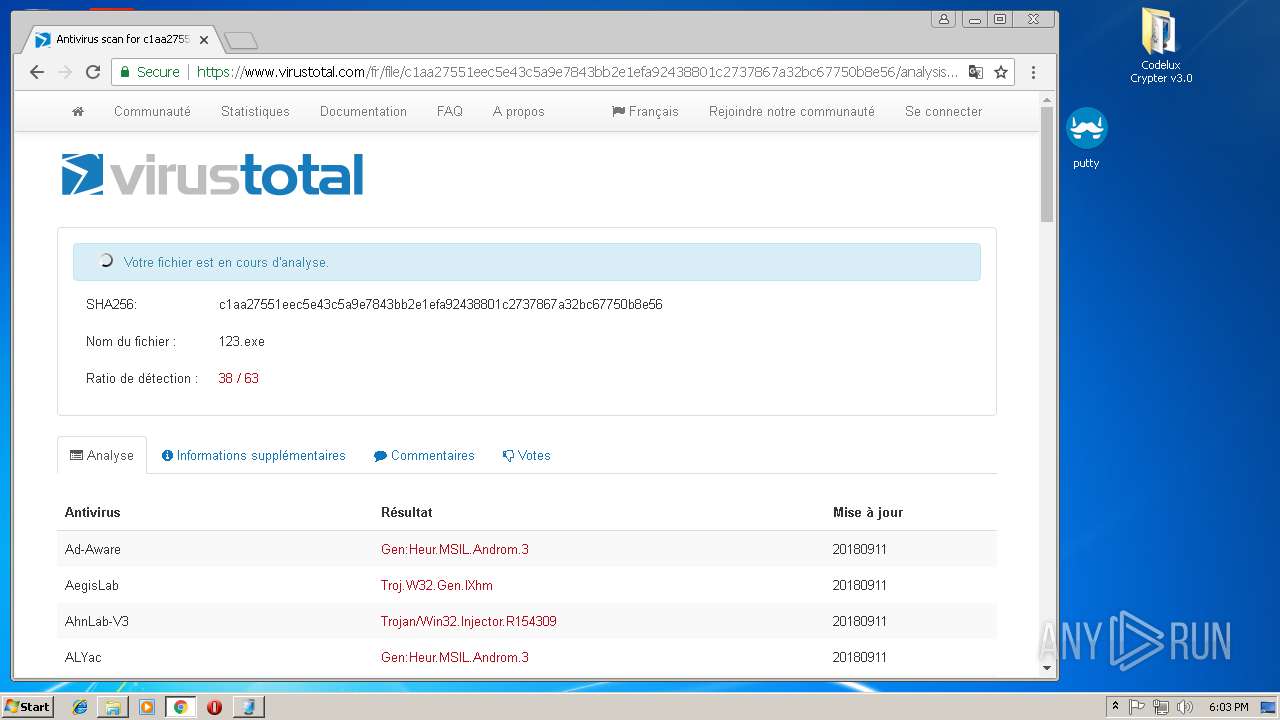Select the putty desktop icon
The image size is (1280, 720).
(1086, 138)
